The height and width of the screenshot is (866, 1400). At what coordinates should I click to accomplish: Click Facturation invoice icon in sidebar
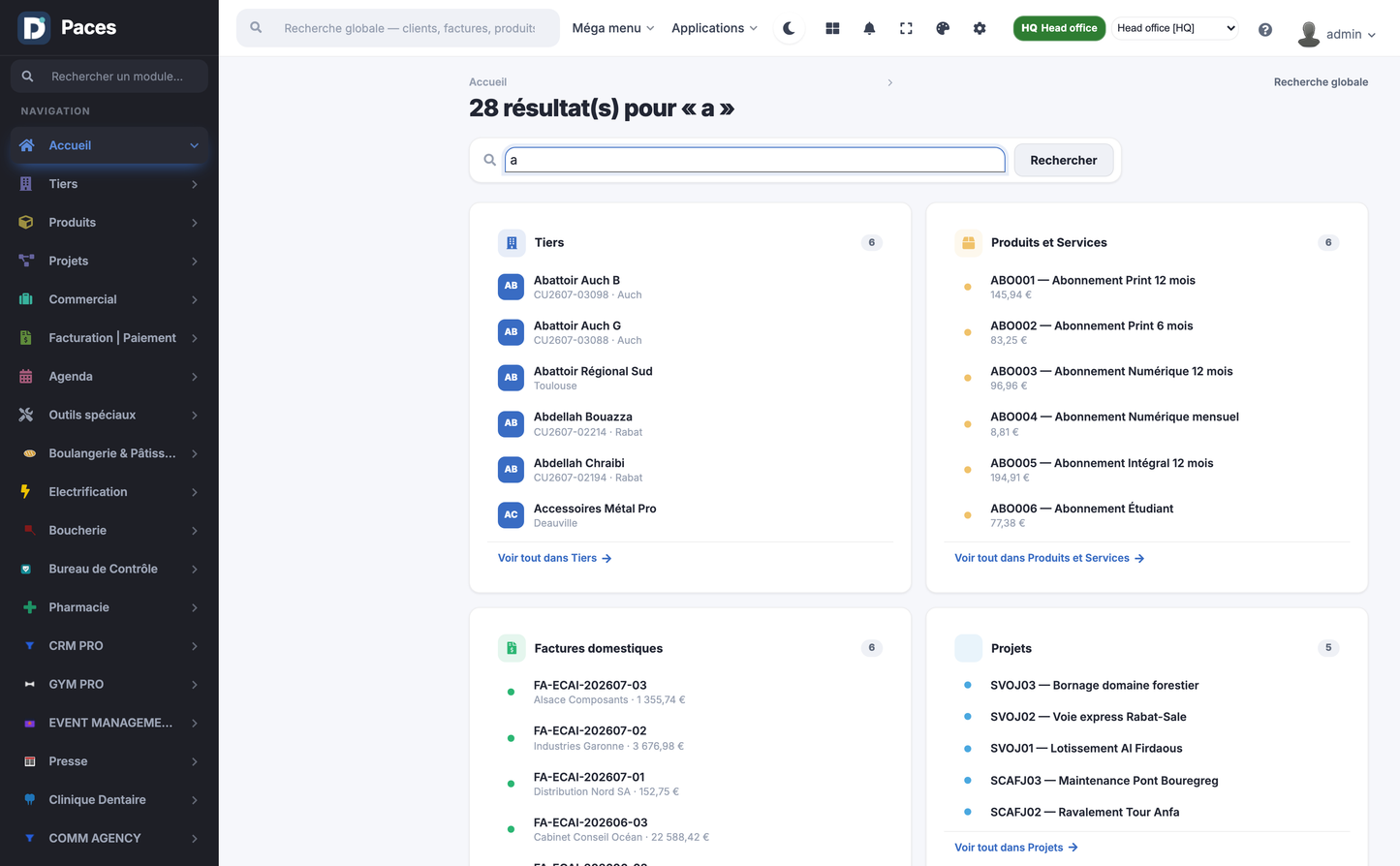point(26,338)
